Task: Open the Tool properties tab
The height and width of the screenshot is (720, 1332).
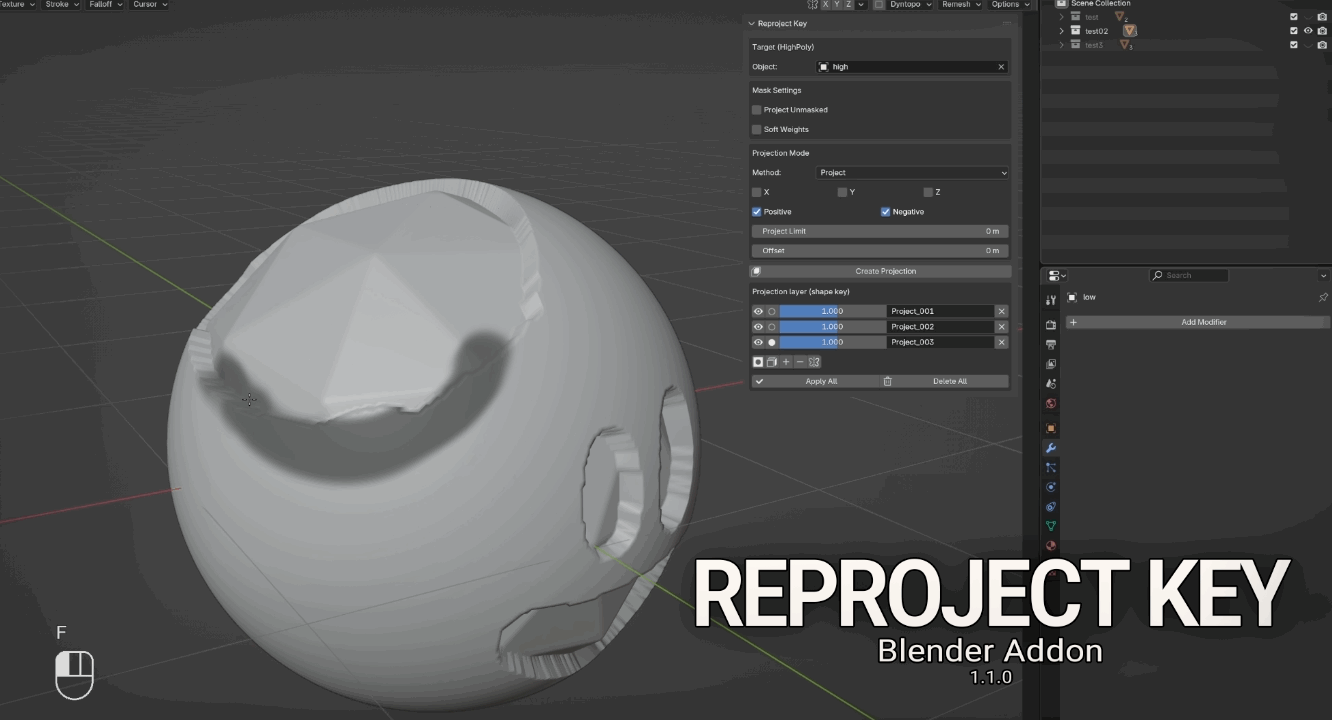Action: tap(1051, 300)
